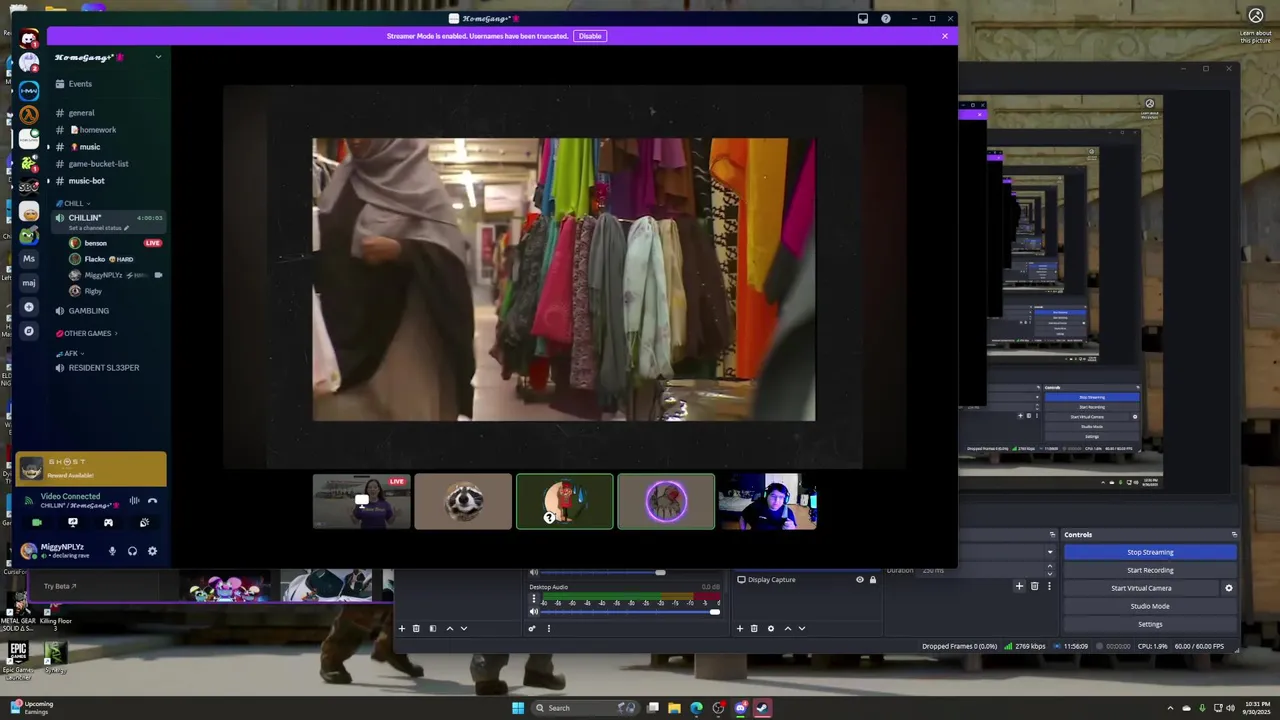The image size is (1280, 720).
Task: Collapse the AFK category
Action: tap(70, 353)
